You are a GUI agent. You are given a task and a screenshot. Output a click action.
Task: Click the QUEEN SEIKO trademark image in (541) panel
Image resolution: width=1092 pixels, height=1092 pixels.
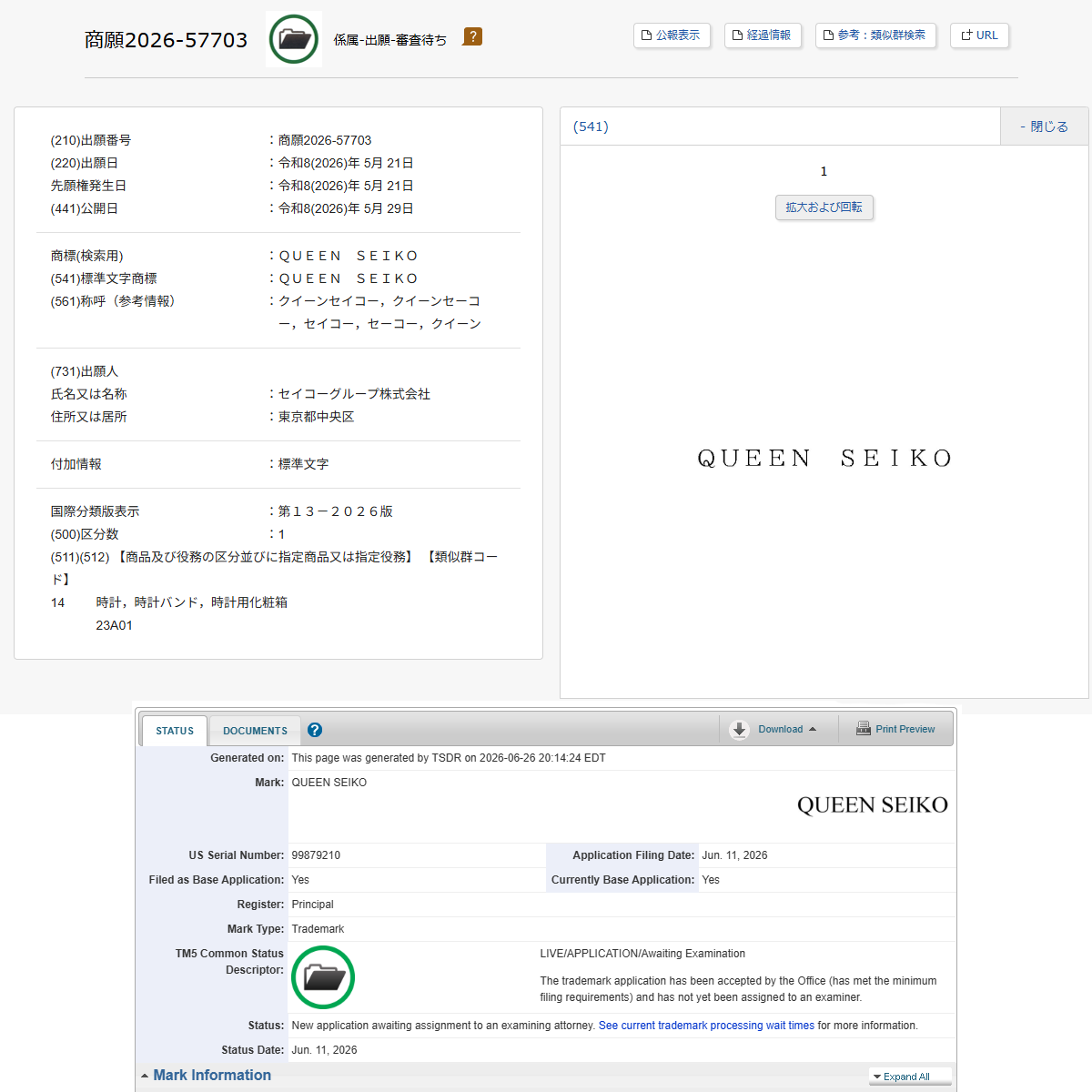click(824, 458)
